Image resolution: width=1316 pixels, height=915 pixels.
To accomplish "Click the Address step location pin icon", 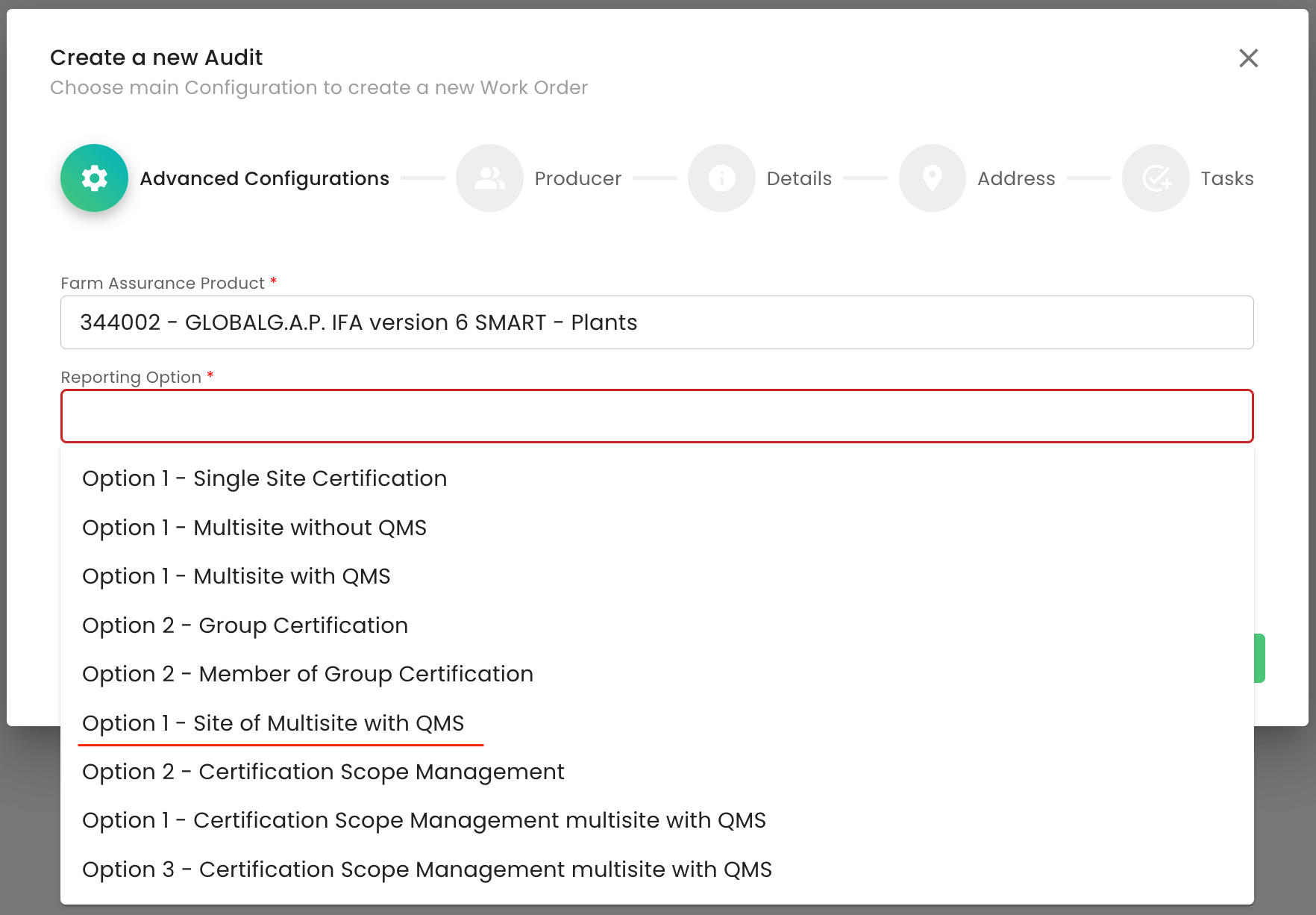I will point(933,178).
